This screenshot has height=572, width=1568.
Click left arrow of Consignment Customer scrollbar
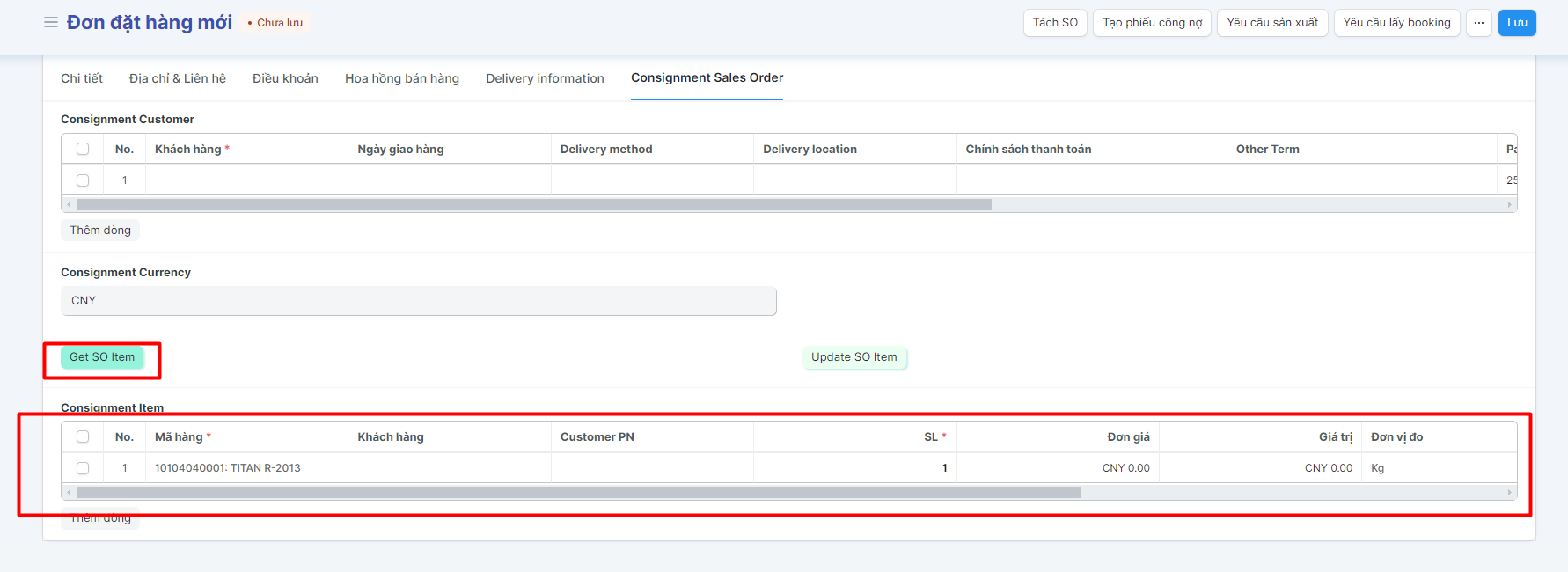tap(69, 204)
